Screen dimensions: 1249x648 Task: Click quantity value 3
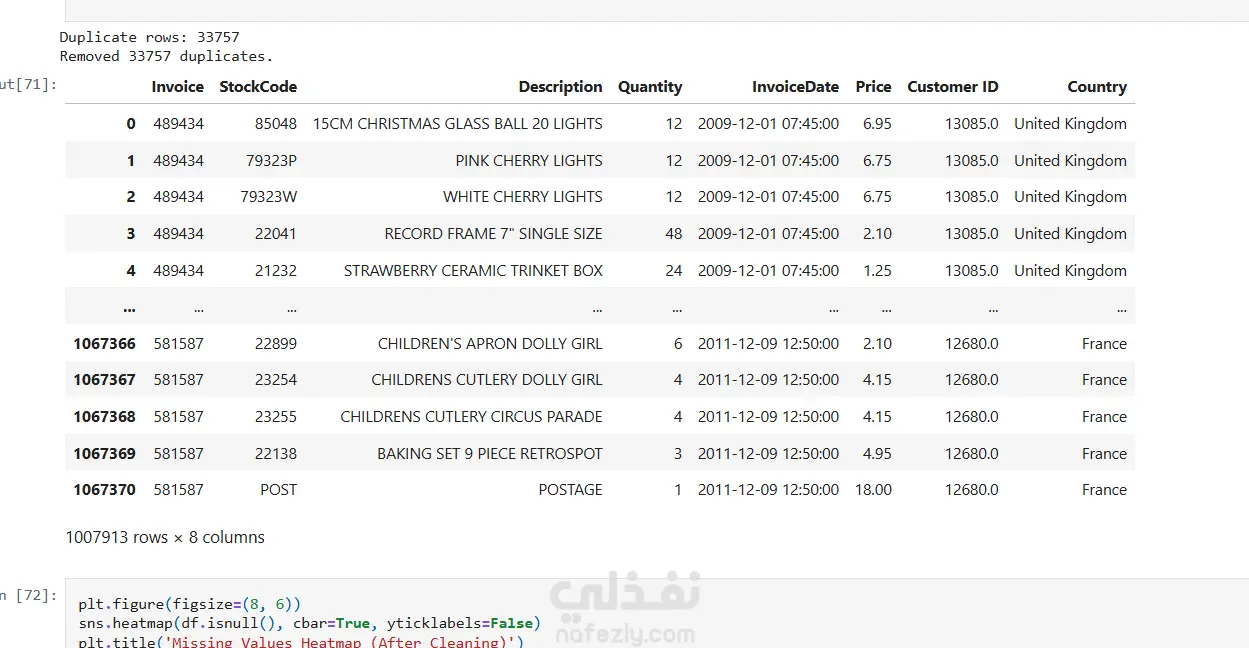(x=678, y=454)
